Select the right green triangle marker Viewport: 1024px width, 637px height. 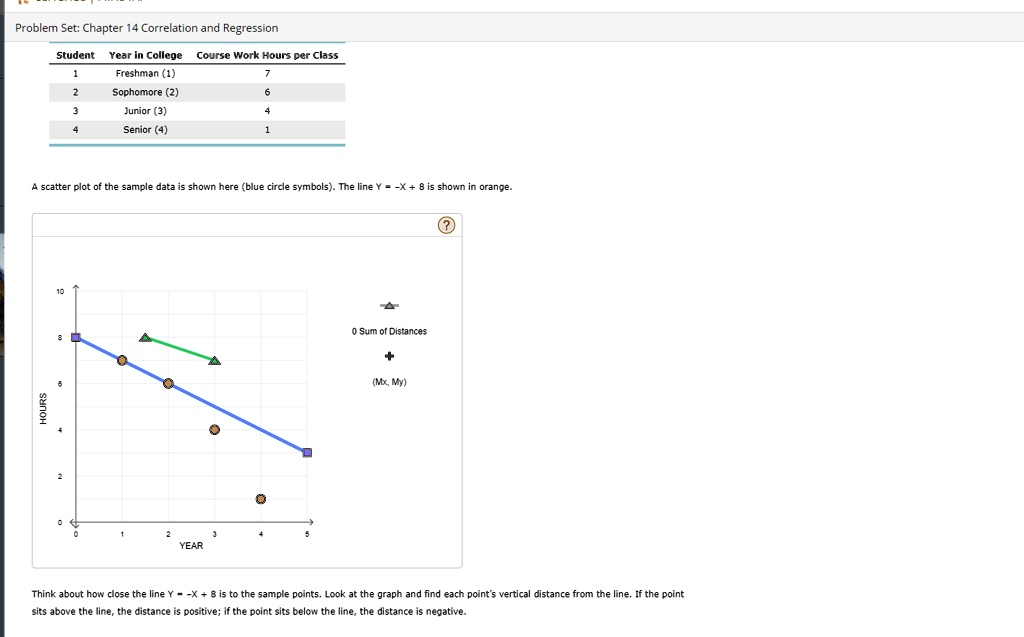[x=213, y=359]
